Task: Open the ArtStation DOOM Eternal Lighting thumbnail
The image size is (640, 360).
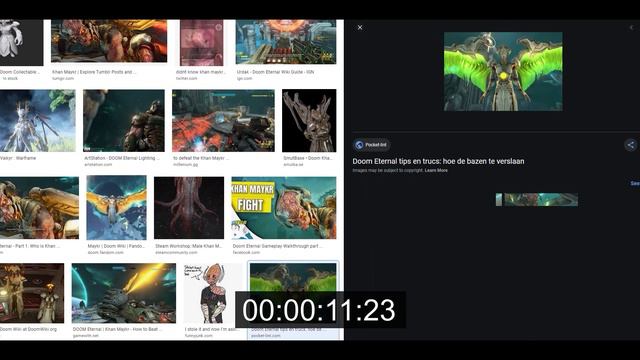Action: click(x=124, y=121)
